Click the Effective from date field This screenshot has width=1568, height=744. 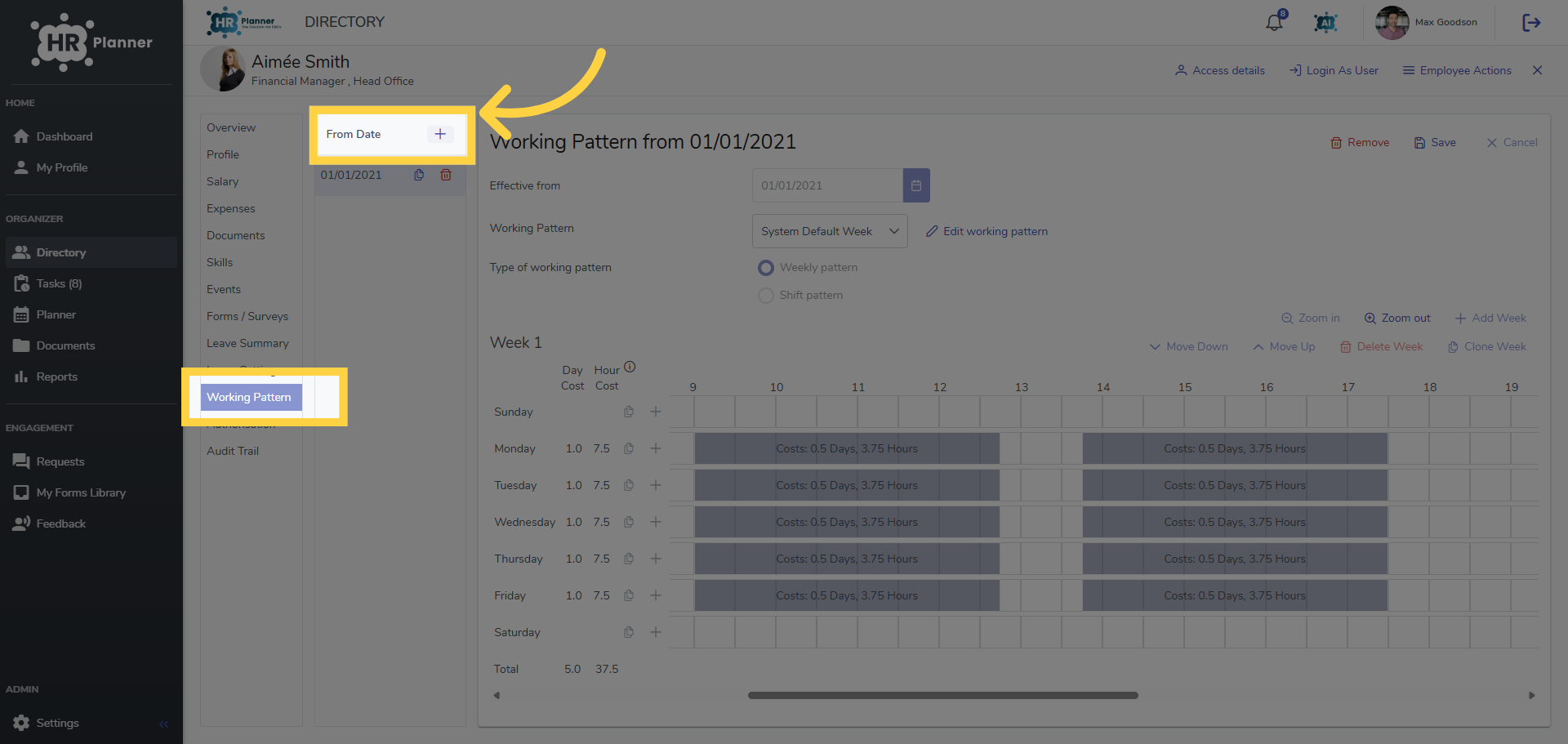point(827,185)
